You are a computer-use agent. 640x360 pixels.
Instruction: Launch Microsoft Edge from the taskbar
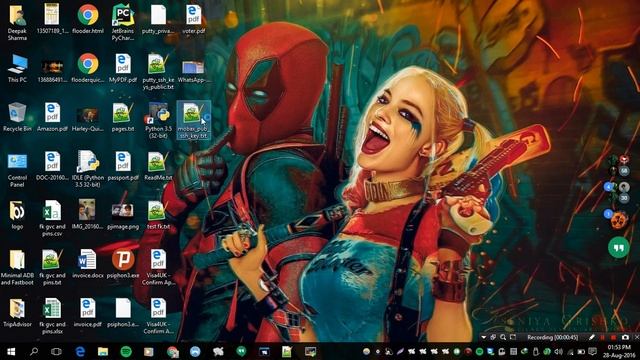click(80, 351)
